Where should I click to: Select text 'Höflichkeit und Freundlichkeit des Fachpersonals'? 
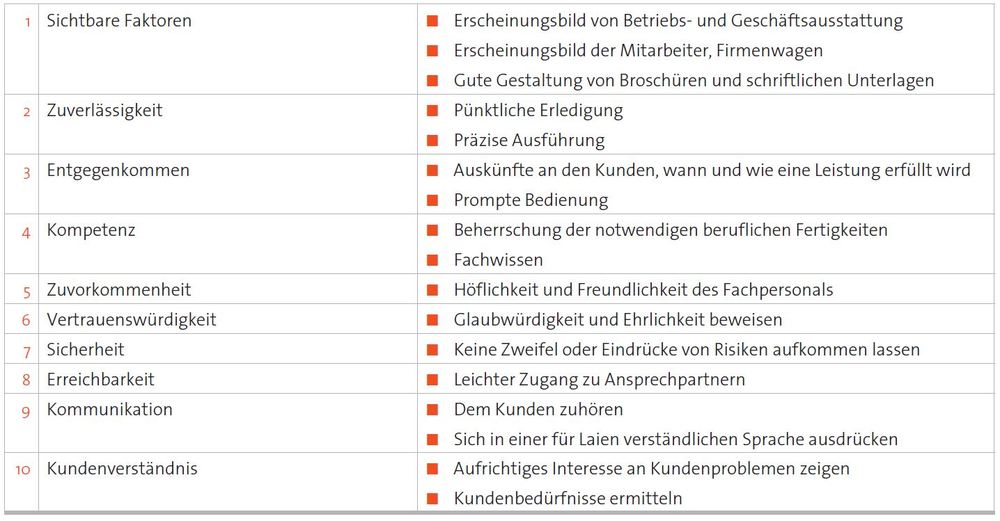coord(643,290)
